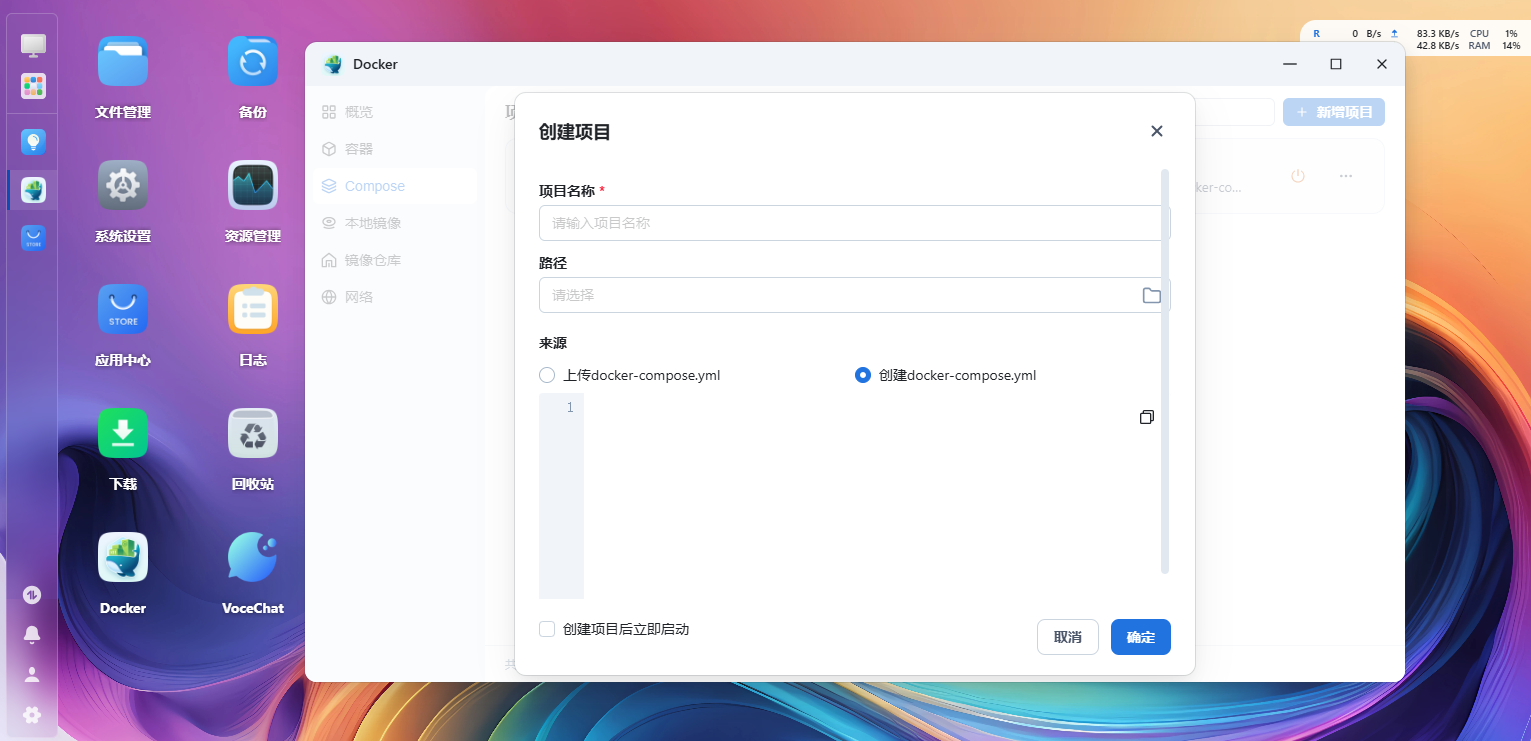Launch VoceChat from the desktop
This screenshot has width=1531, height=741.
pos(252,557)
